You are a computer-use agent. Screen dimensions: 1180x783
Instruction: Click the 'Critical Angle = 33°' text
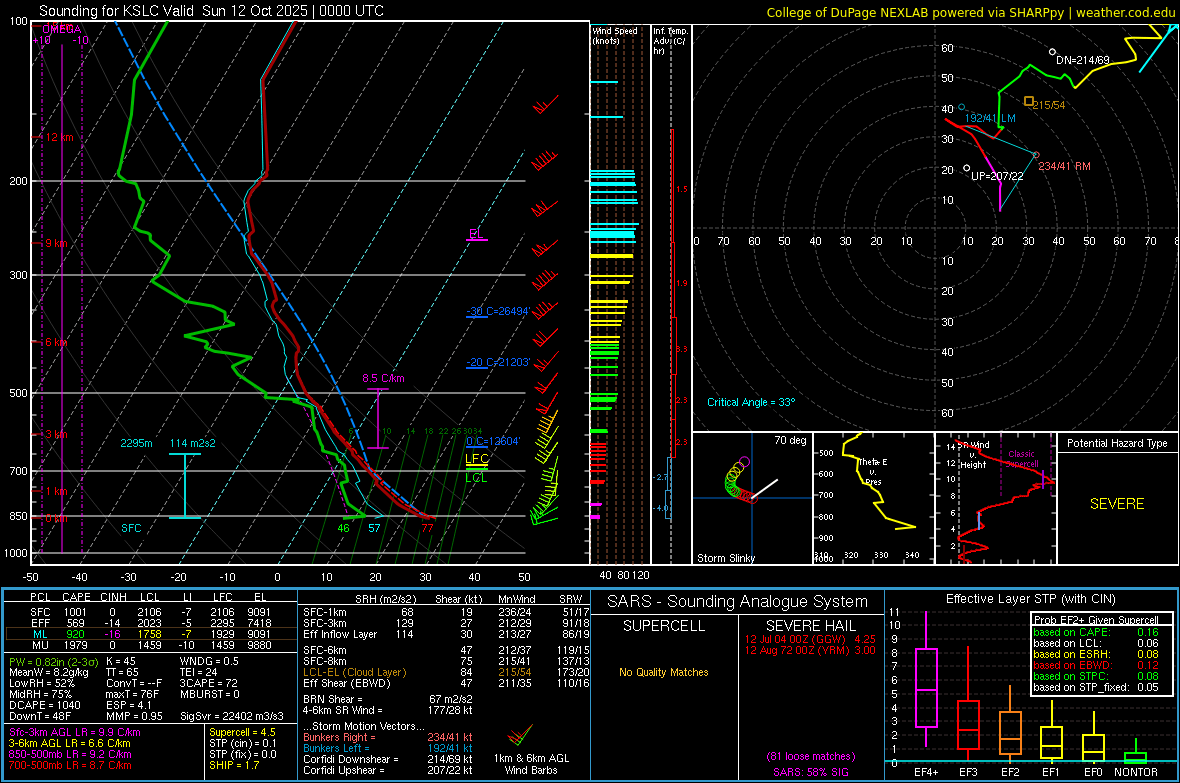pos(751,402)
